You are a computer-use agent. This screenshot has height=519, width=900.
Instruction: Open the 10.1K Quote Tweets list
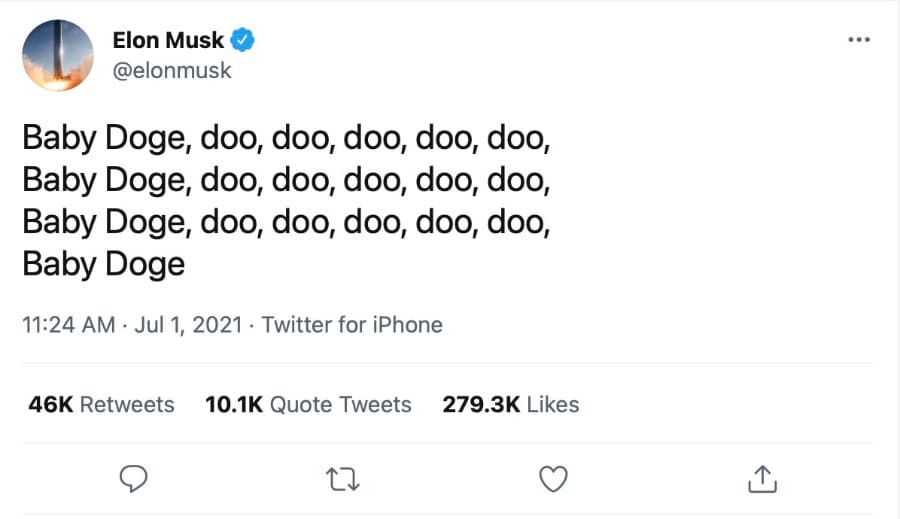[x=308, y=404]
